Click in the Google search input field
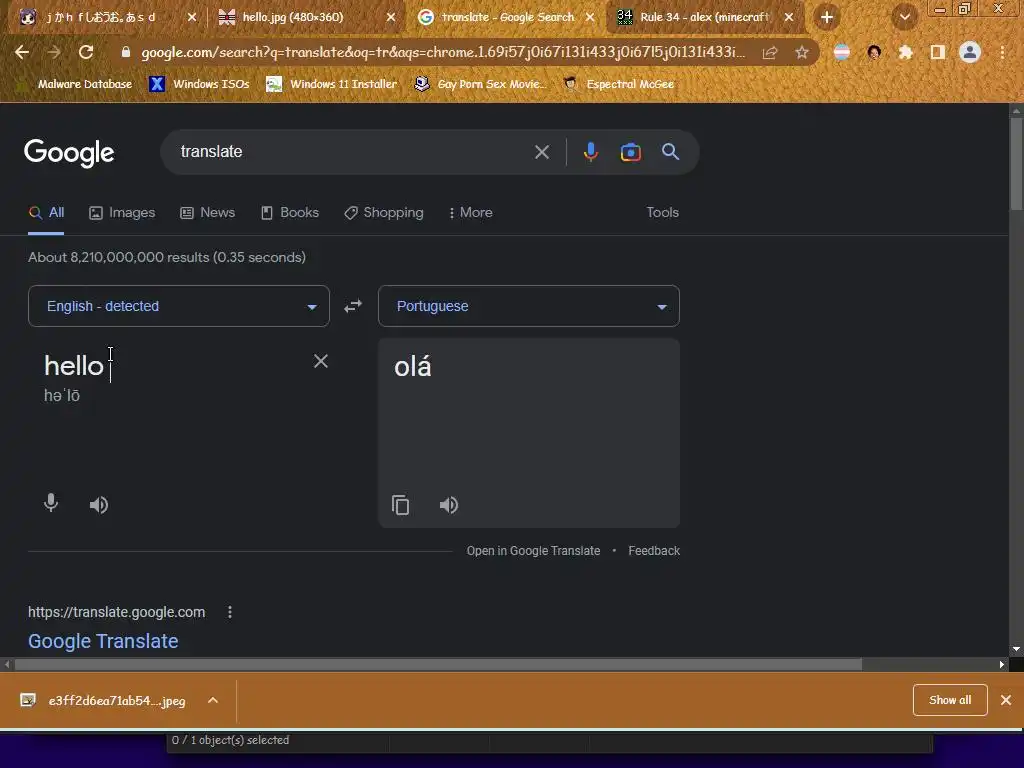1024x768 pixels. (x=353, y=152)
